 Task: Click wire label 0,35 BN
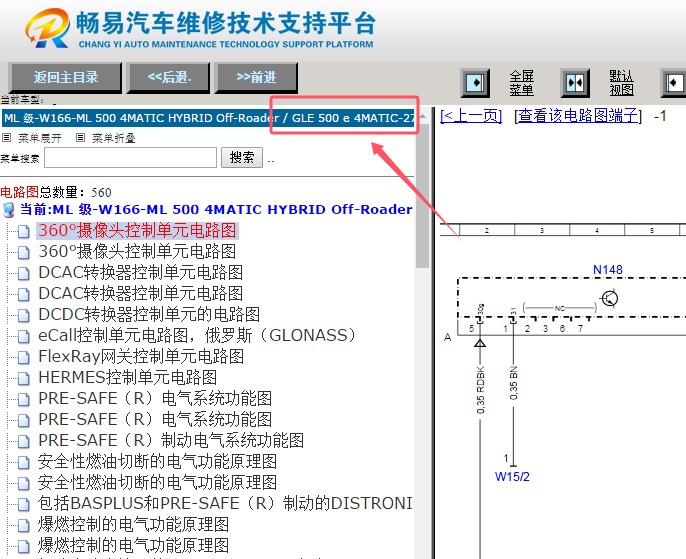513,383
